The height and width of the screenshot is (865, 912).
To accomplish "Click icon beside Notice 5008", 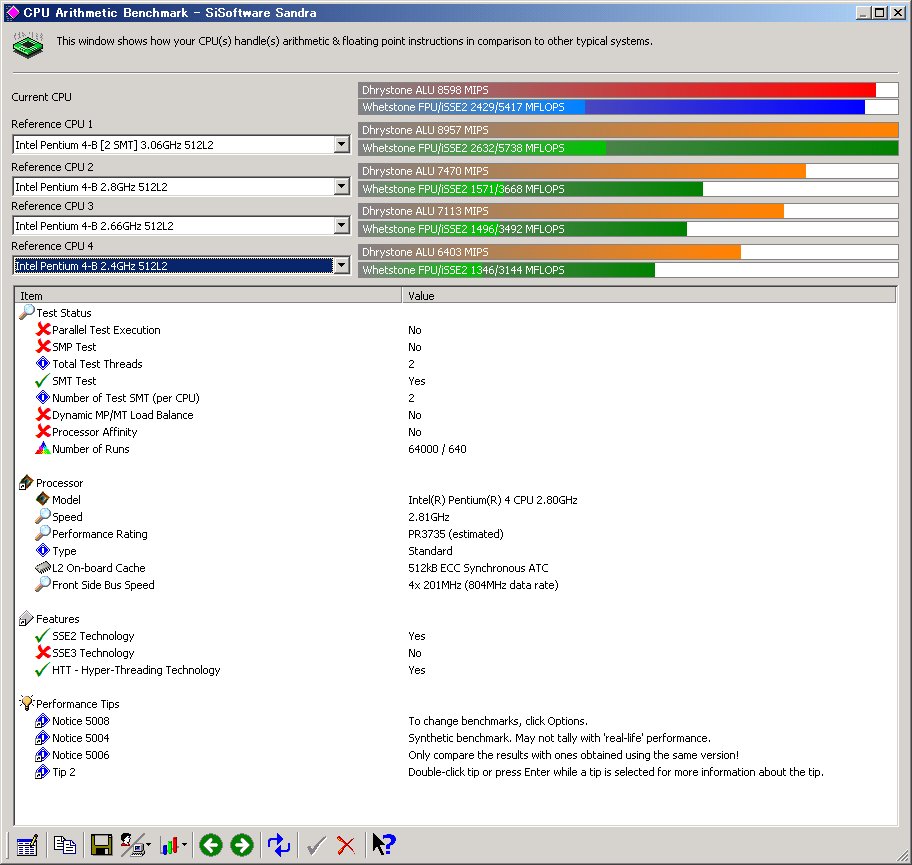I will [x=42, y=721].
